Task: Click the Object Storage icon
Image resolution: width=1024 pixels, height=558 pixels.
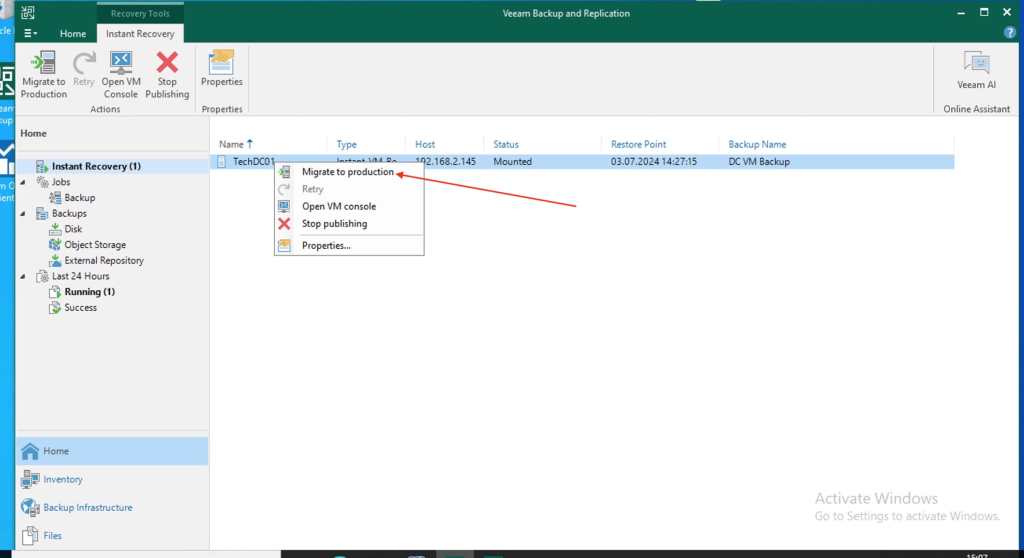Action: point(55,244)
